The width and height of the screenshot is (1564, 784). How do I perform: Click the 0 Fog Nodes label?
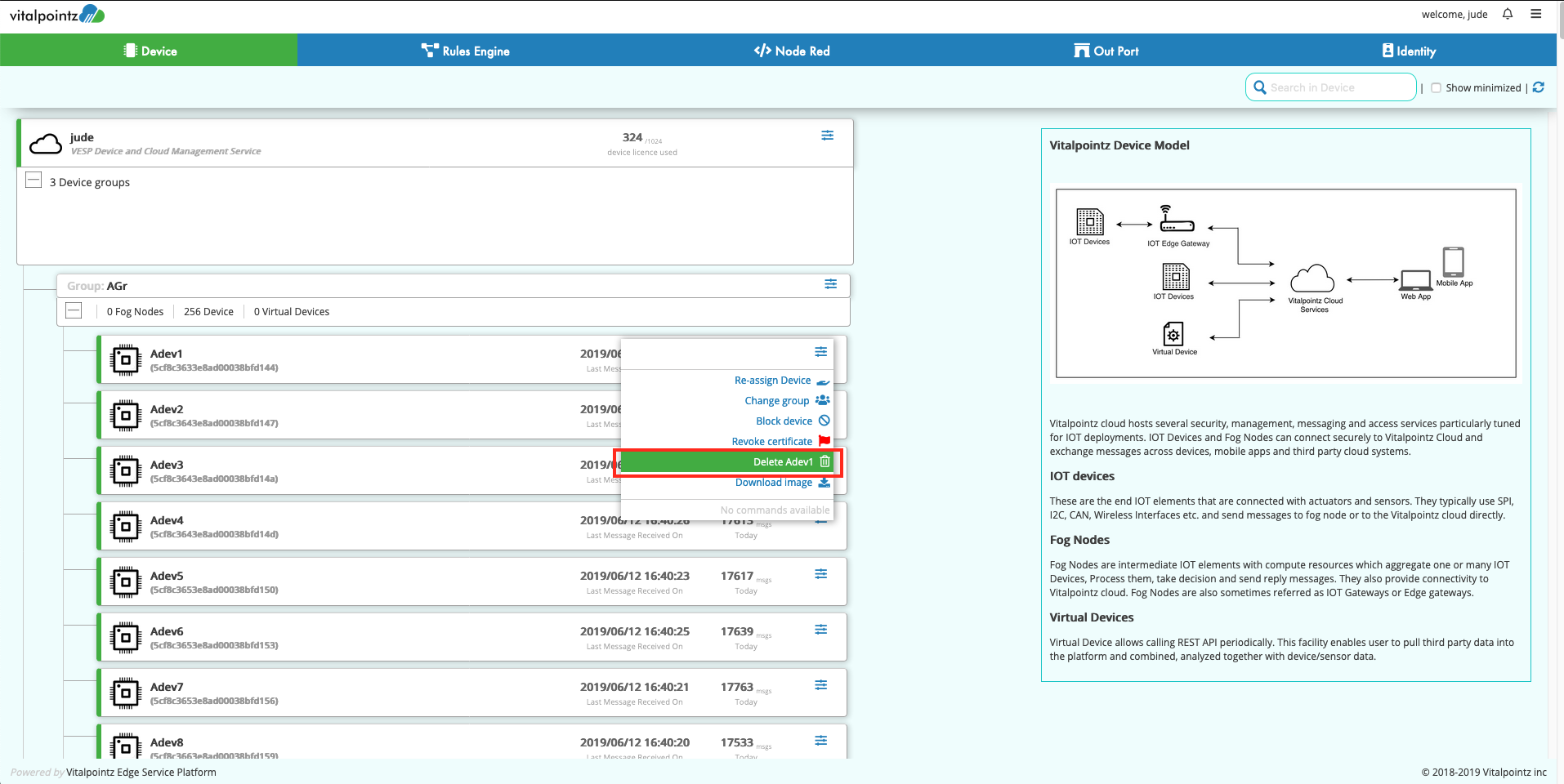click(x=135, y=312)
